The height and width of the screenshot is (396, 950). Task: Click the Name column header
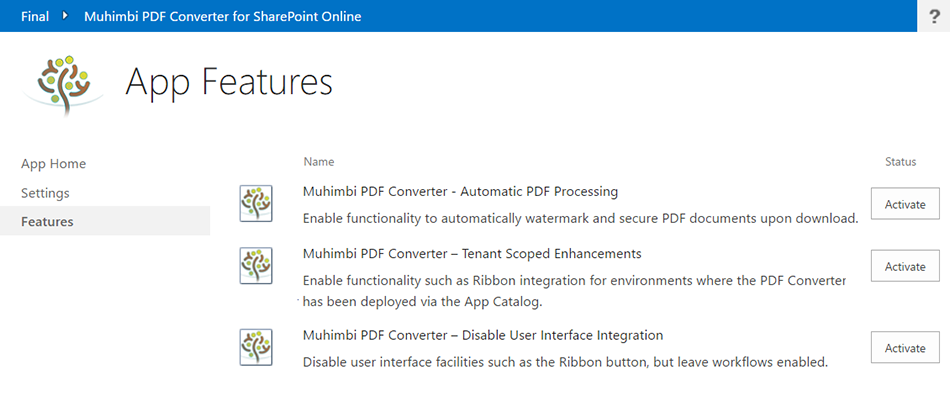pyautogui.click(x=319, y=162)
